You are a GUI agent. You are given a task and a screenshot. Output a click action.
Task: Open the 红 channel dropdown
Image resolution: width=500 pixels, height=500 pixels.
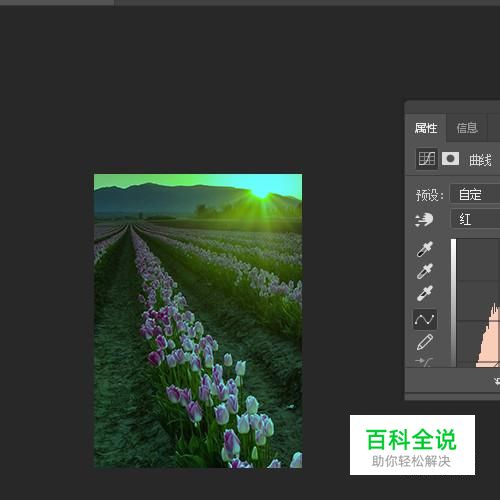(475, 219)
